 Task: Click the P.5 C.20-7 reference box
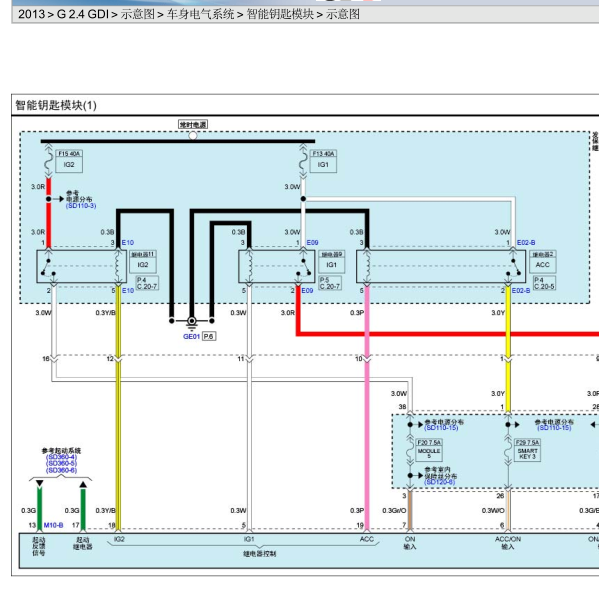click(x=330, y=283)
